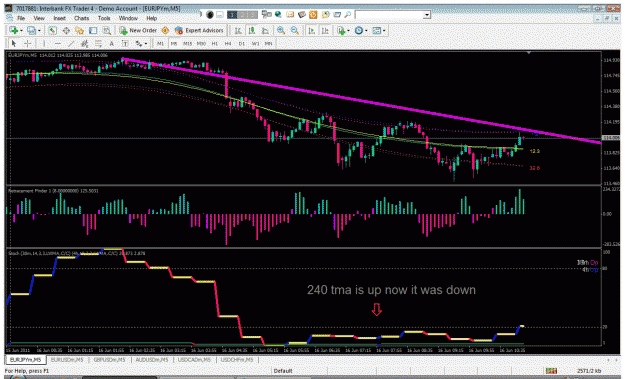Switch to D1 timeframe
Viewport: 625px width, 379px height.
(242, 43)
